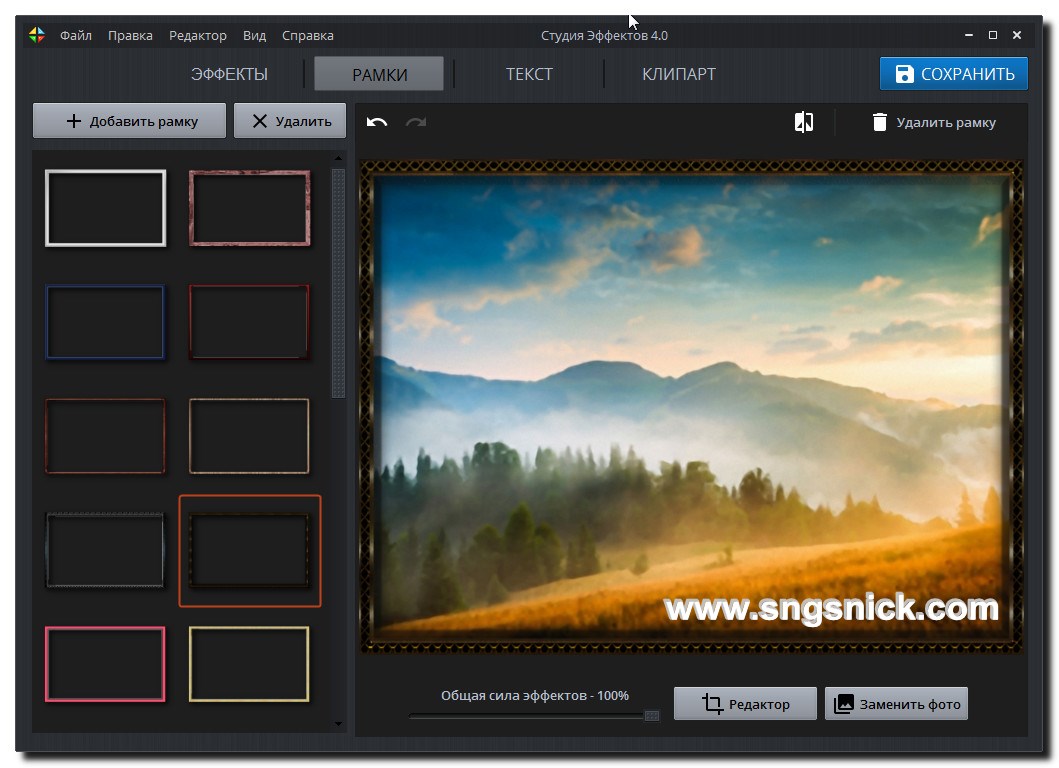Click the frame list scrollbar thumb
The image size is (1059, 768).
338,283
